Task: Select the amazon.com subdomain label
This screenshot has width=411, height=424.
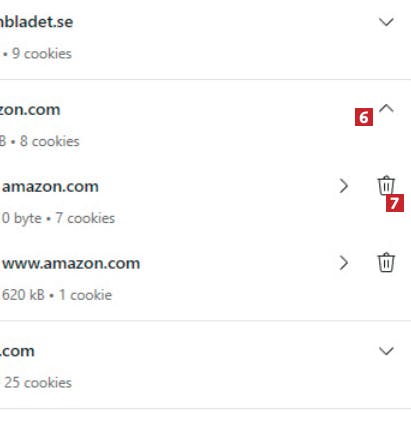Action: pos(50,186)
